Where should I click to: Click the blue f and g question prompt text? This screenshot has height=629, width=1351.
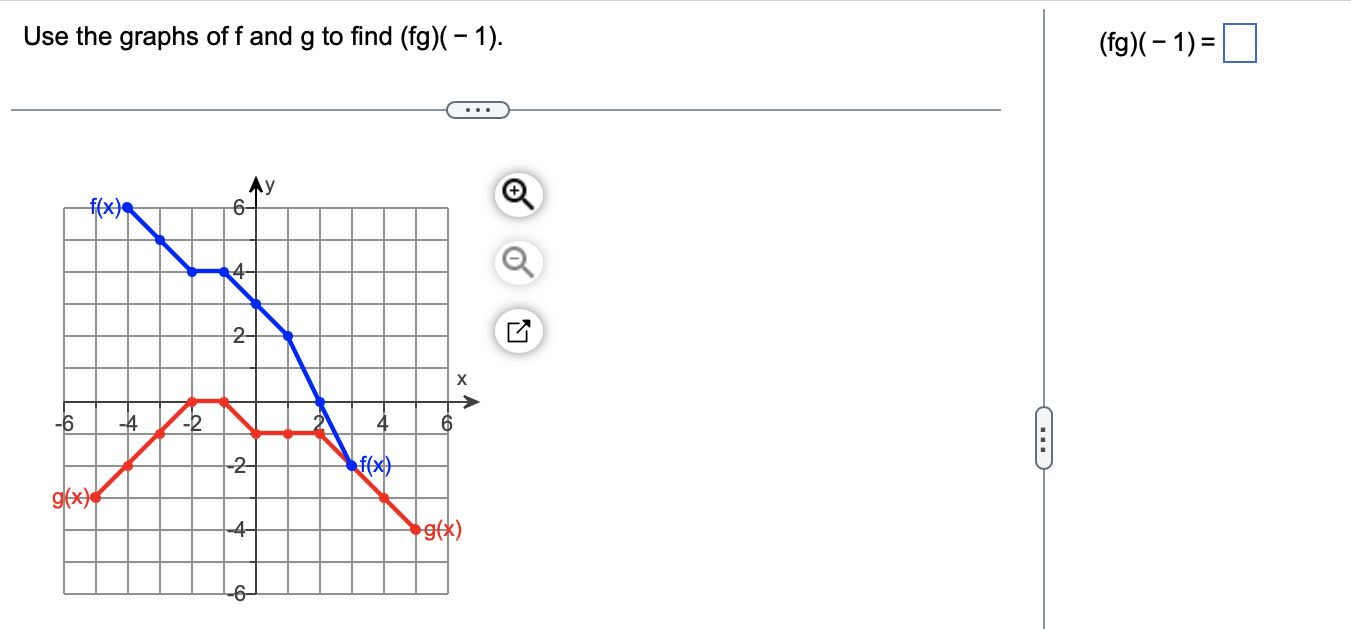[260, 36]
